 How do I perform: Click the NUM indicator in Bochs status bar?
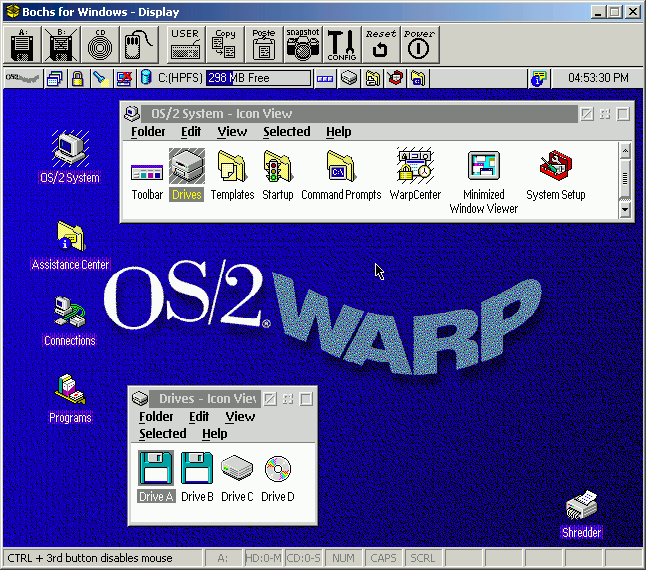click(x=343, y=558)
